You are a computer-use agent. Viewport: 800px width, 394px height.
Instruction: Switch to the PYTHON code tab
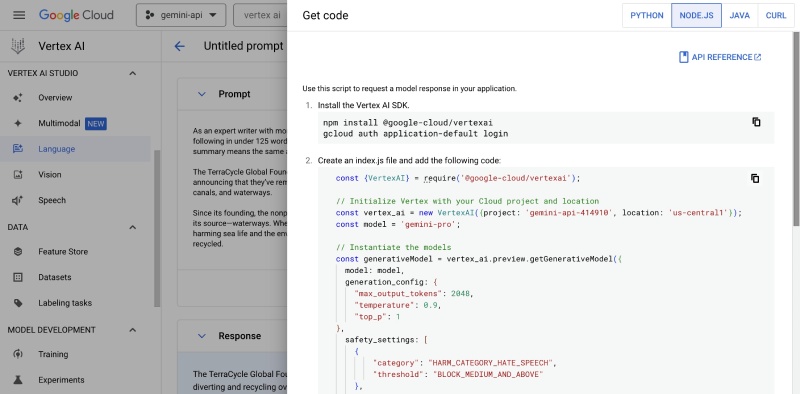click(x=647, y=15)
